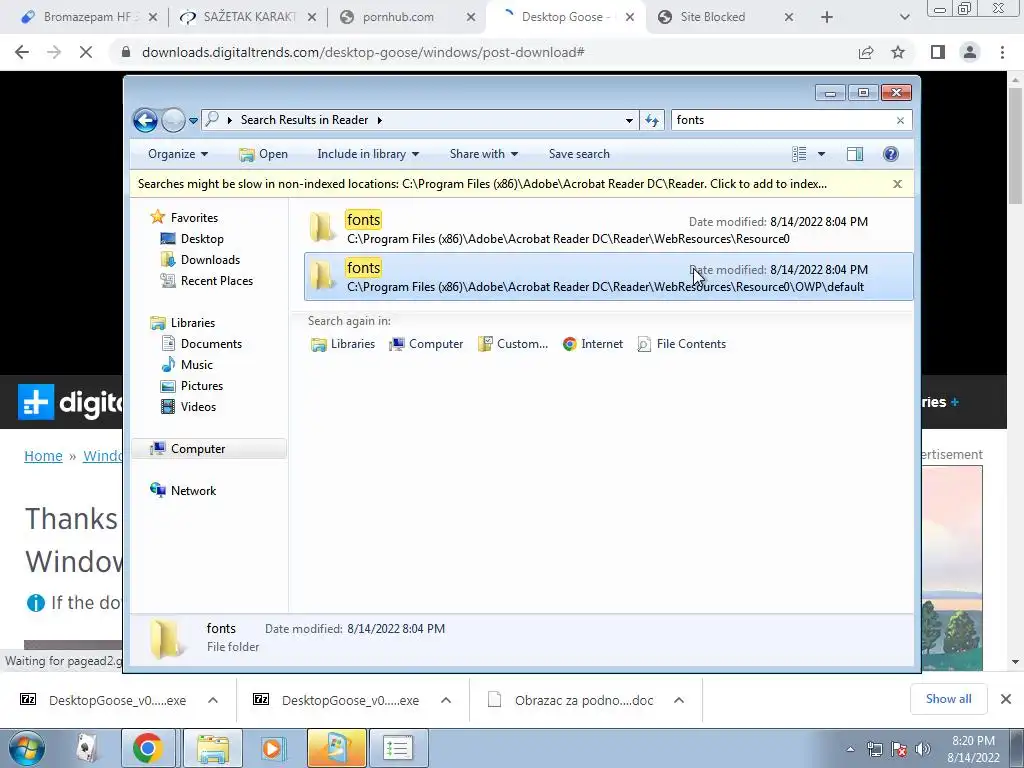The width and height of the screenshot is (1024, 768).
Task: Click Save search in the toolbar
Action: (x=579, y=154)
